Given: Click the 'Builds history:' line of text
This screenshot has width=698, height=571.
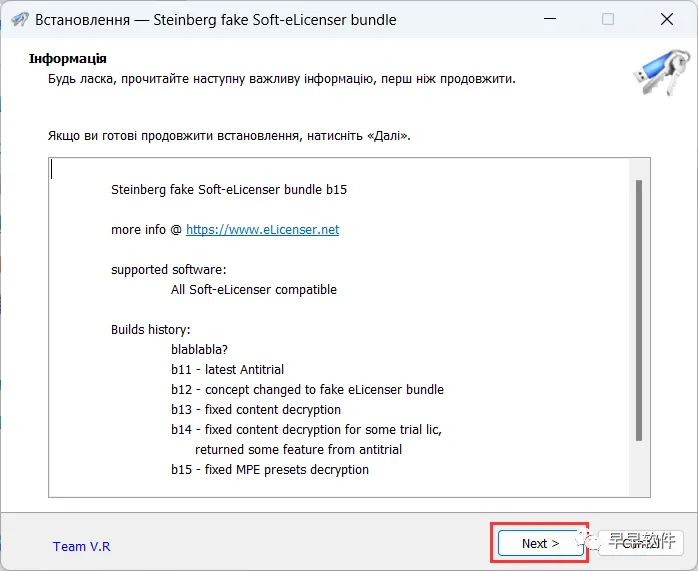Looking at the screenshot, I should [x=150, y=330].
